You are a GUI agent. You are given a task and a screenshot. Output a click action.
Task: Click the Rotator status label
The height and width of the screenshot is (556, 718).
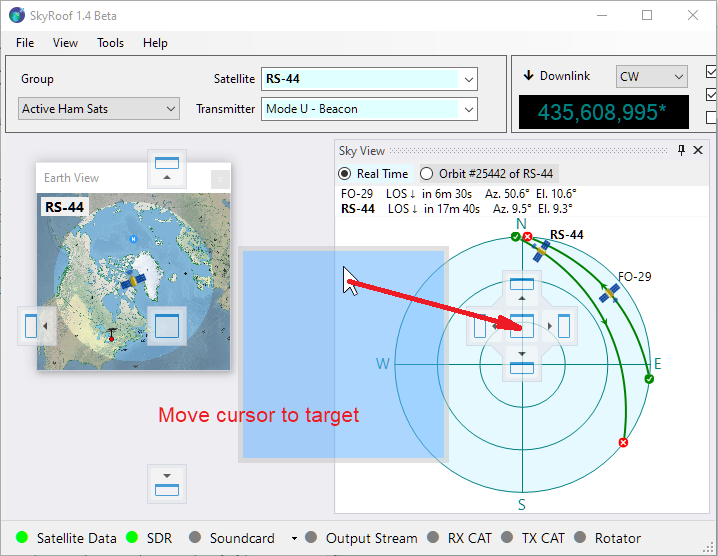pyautogui.click(x=617, y=538)
